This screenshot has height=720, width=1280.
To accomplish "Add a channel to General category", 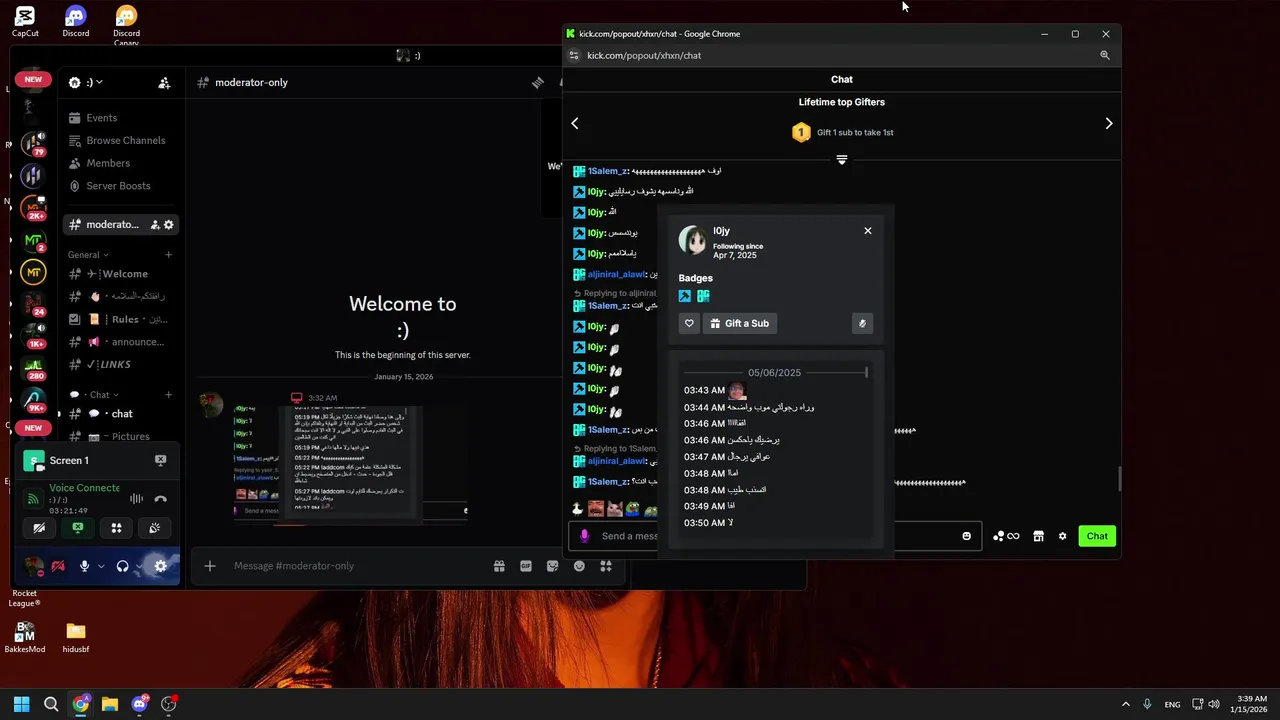I will [168, 255].
